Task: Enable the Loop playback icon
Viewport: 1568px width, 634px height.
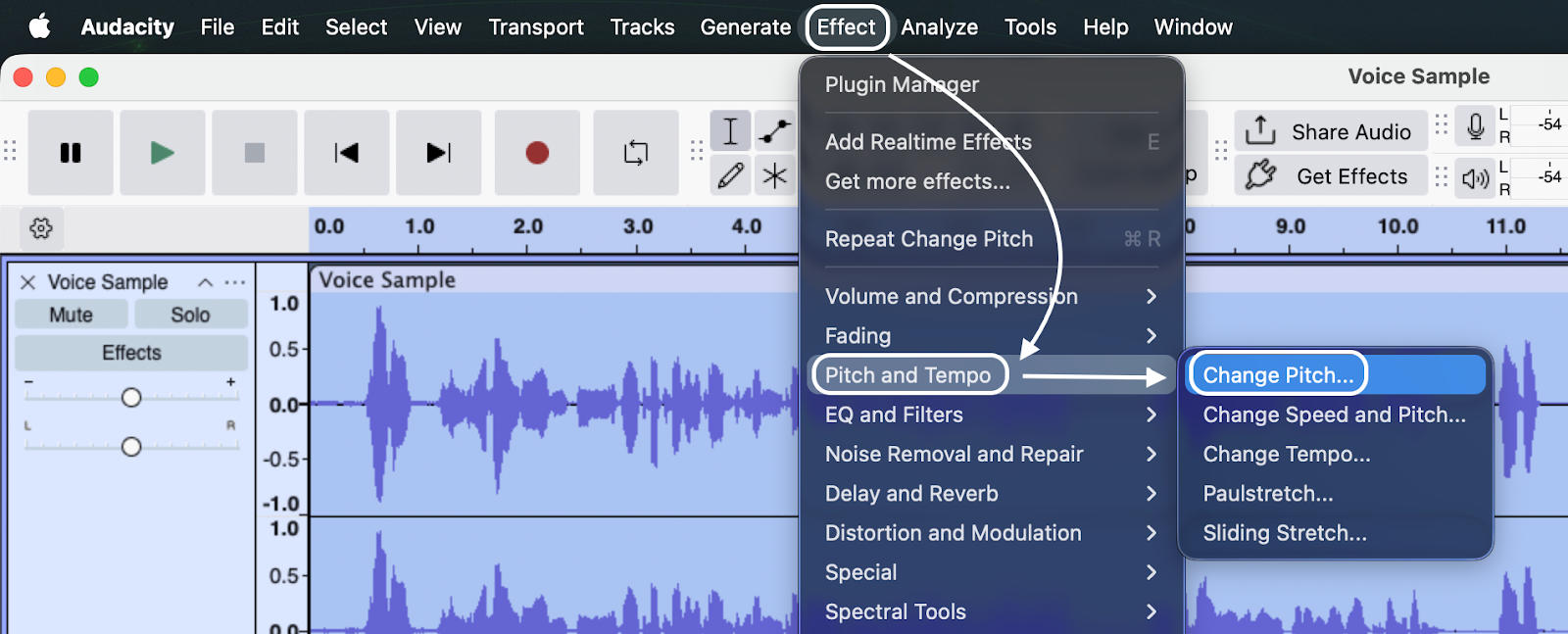Action: [x=635, y=153]
